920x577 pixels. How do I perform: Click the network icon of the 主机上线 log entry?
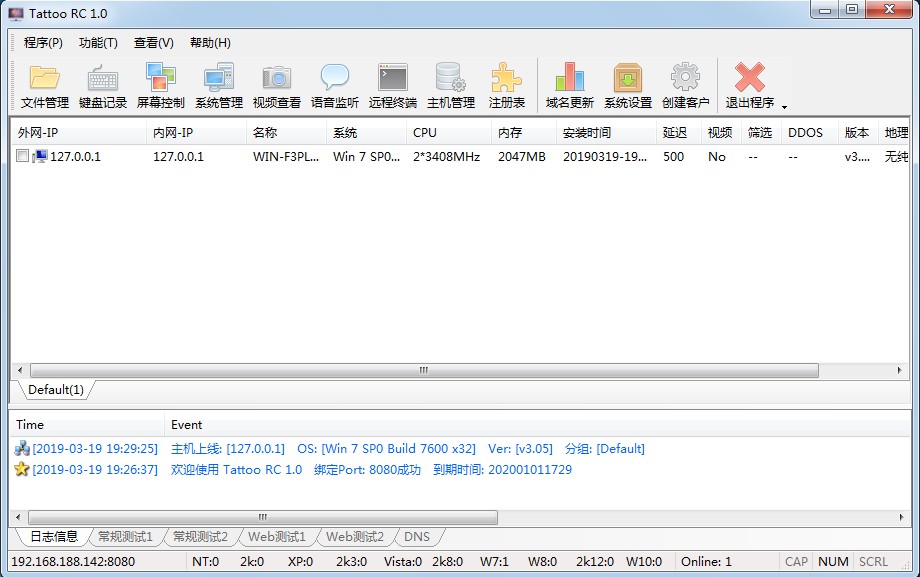(22, 448)
